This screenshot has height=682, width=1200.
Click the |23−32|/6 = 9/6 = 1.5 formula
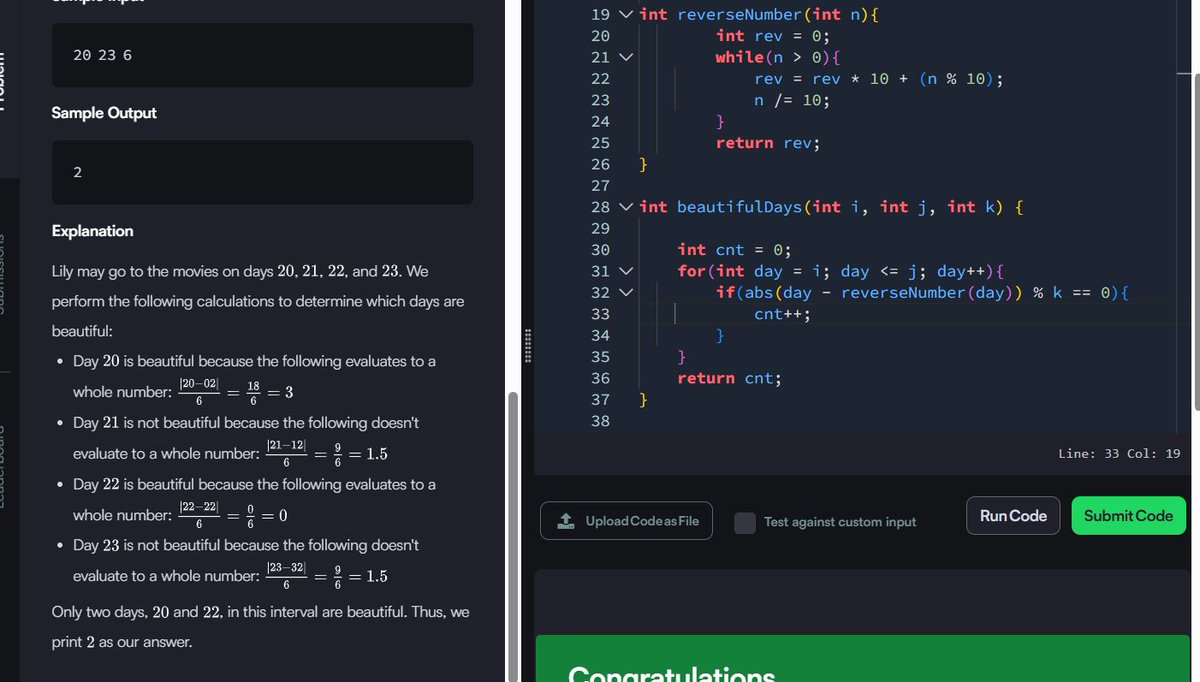[x=325, y=576]
